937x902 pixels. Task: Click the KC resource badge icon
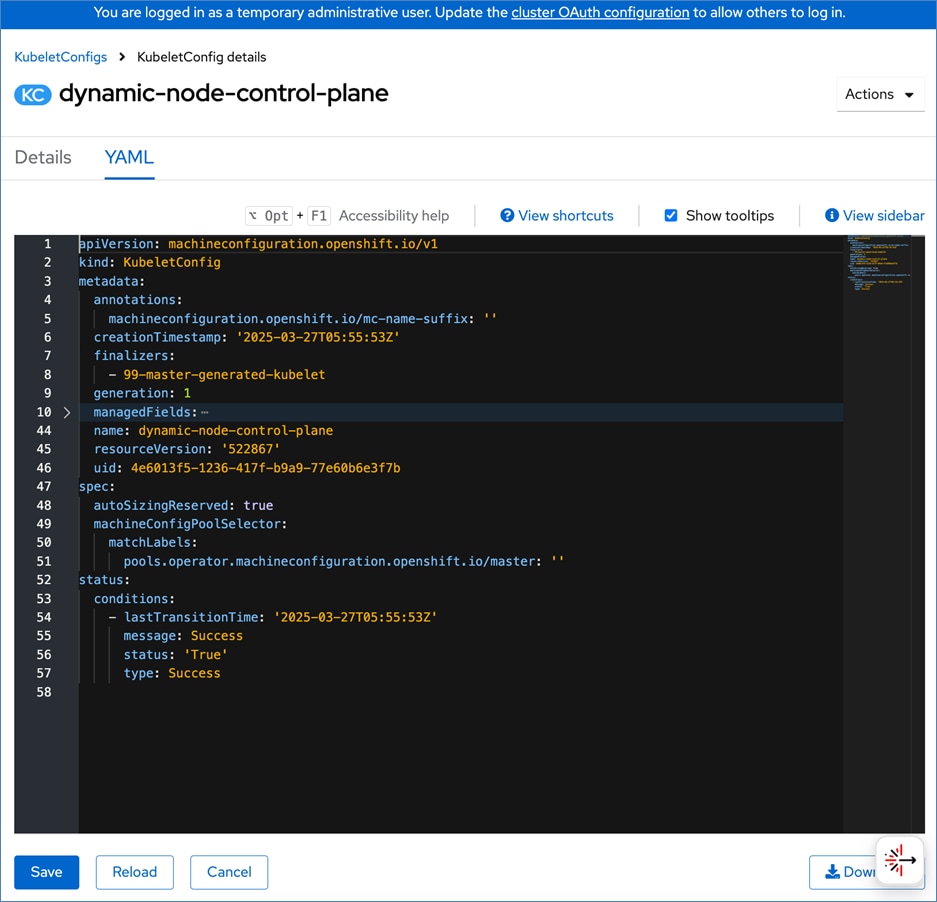[x=33, y=94]
